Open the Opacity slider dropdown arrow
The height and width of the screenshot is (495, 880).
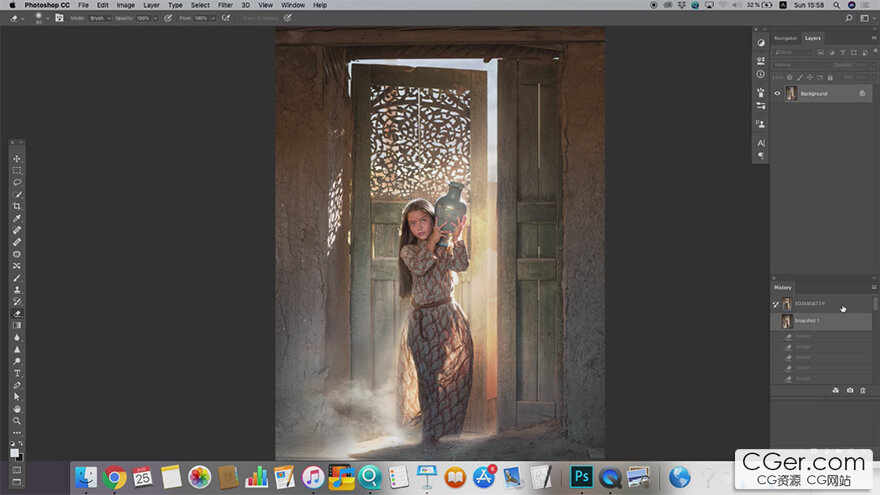[155, 18]
